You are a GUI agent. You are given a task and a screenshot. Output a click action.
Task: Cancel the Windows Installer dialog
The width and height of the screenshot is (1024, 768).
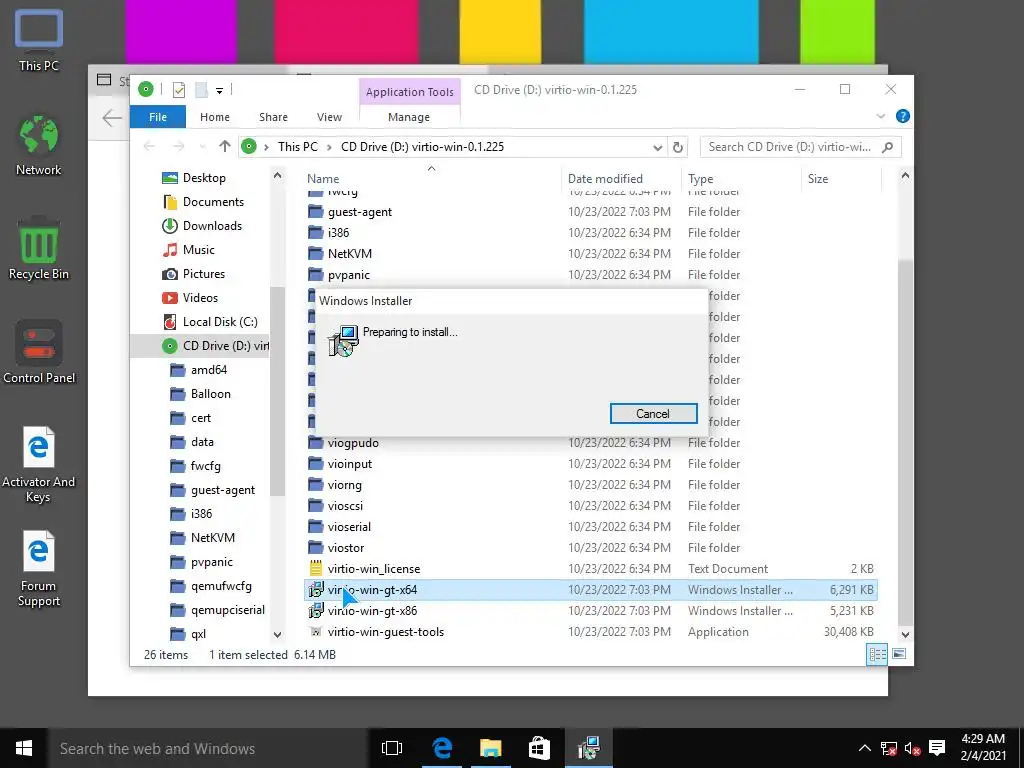click(653, 413)
